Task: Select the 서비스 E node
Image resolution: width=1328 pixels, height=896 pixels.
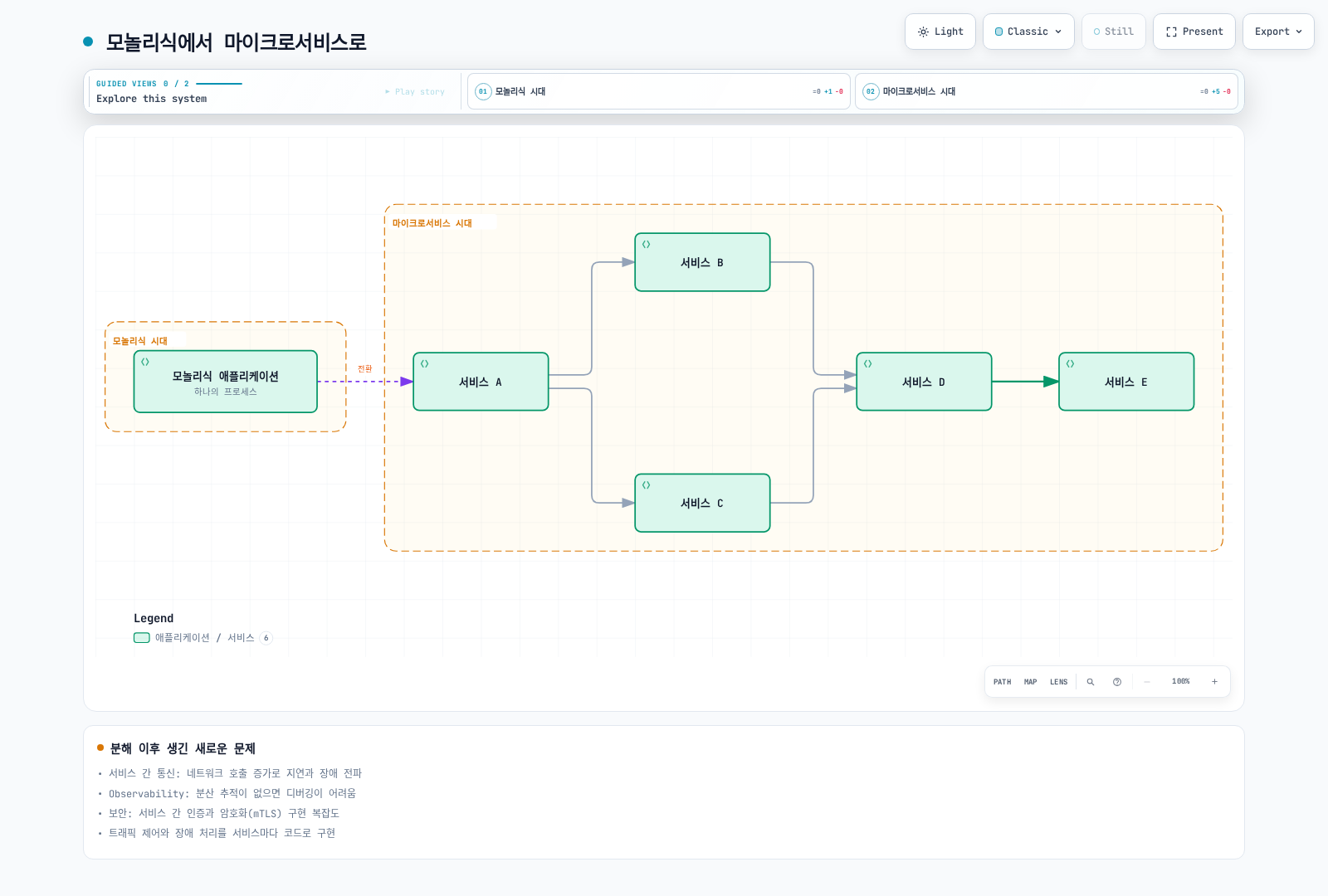Action: point(1126,382)
